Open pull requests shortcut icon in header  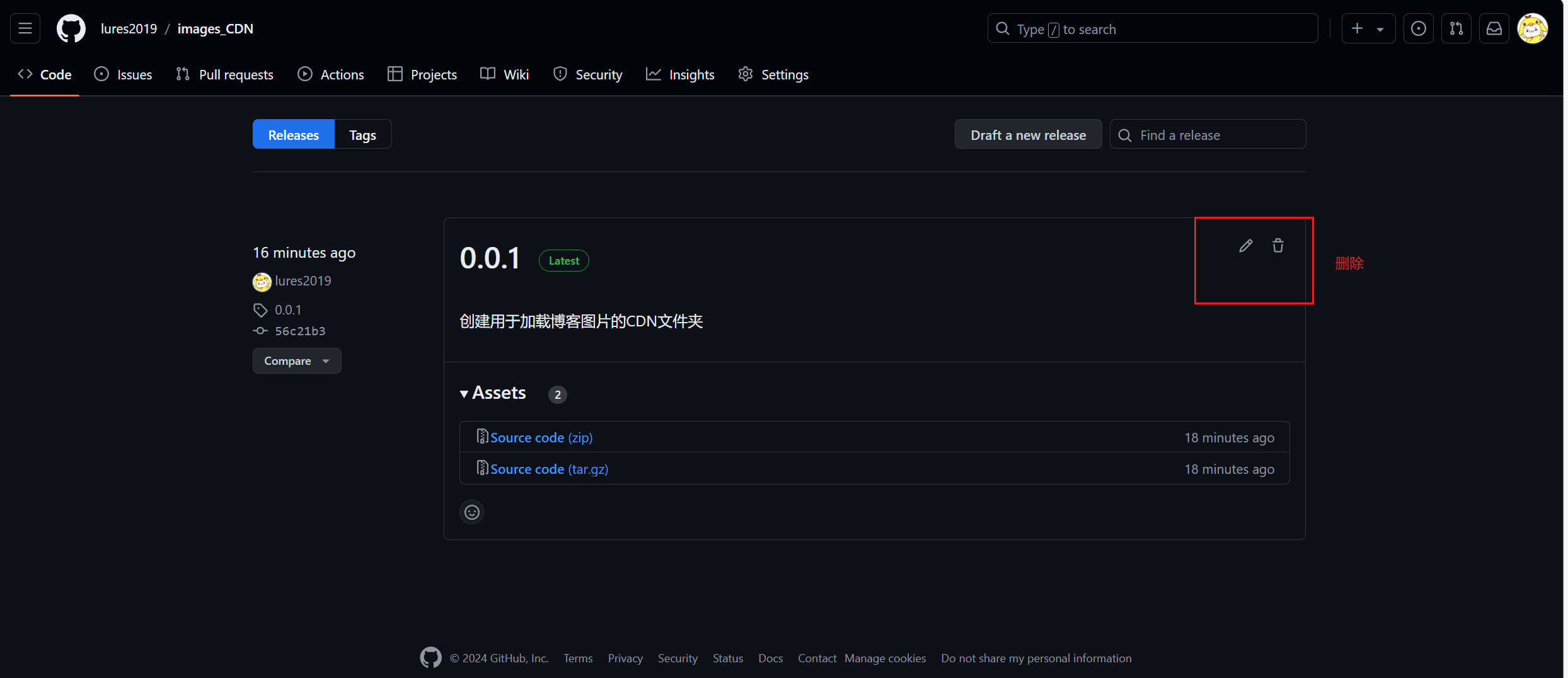tap(1456, 28)
